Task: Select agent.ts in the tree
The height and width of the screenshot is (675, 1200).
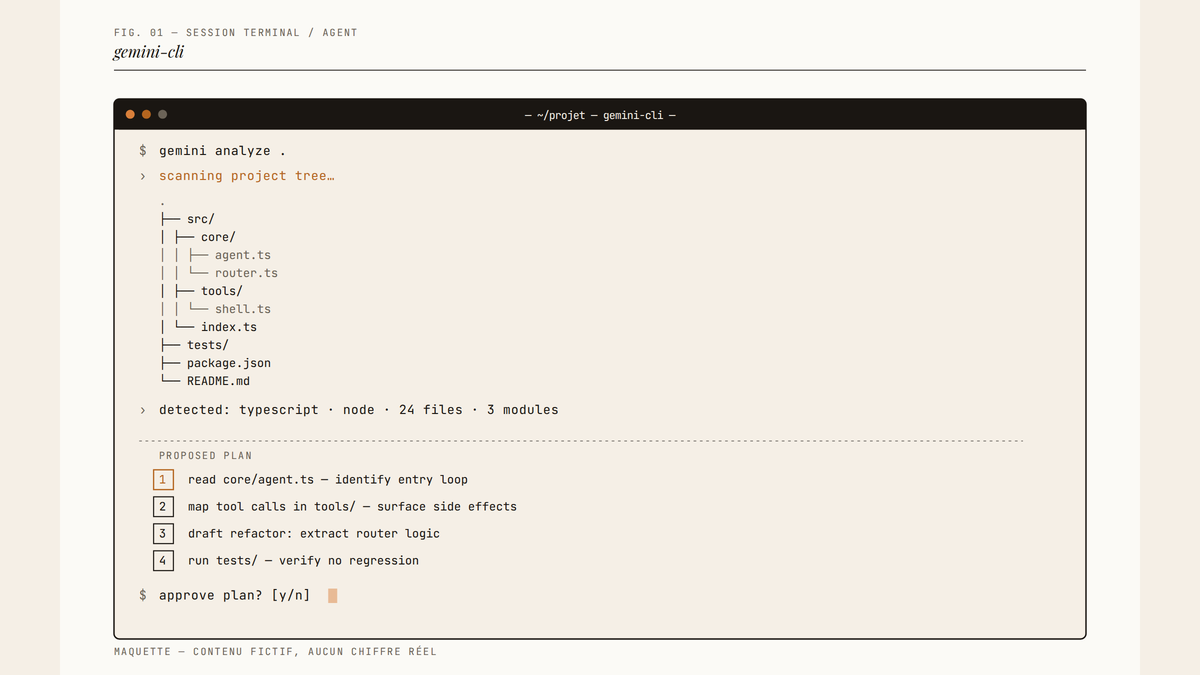Action: coord(243,255)
